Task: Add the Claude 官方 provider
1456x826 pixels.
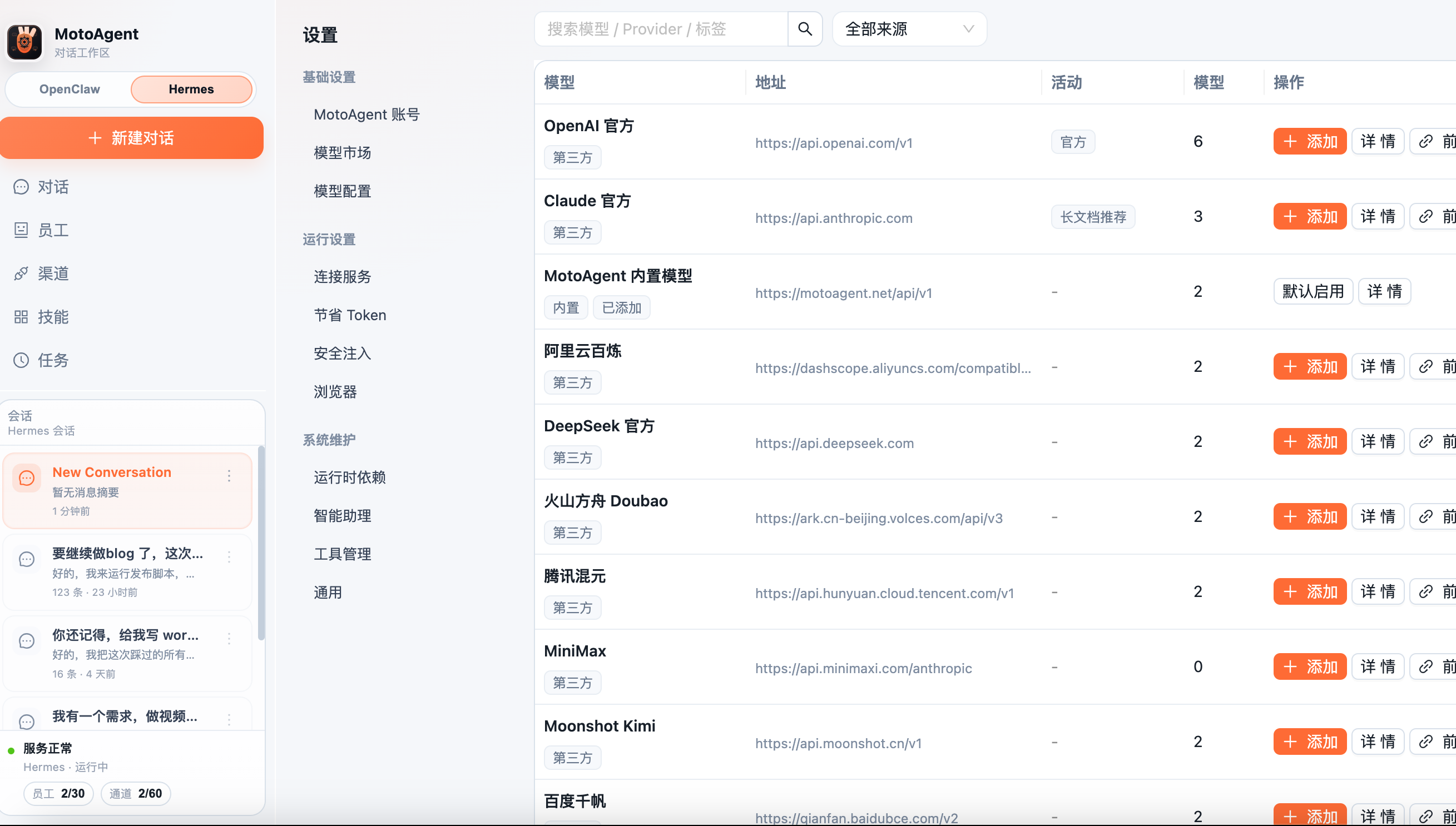Action: point(1310,216)
